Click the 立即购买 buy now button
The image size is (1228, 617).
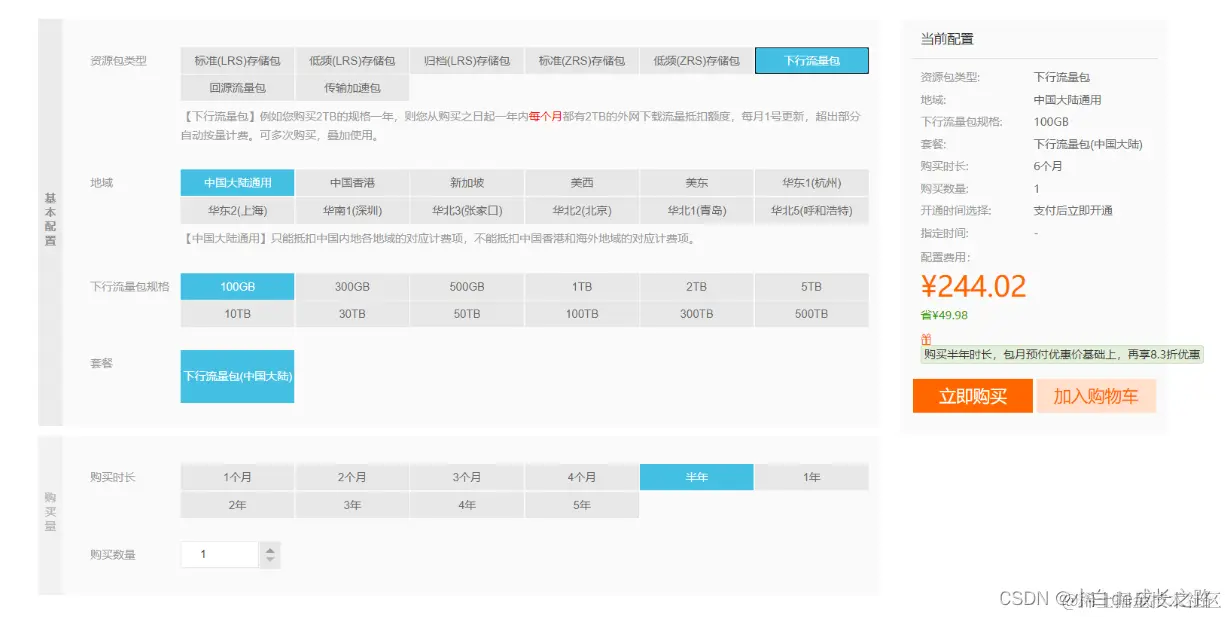[972, 396]
